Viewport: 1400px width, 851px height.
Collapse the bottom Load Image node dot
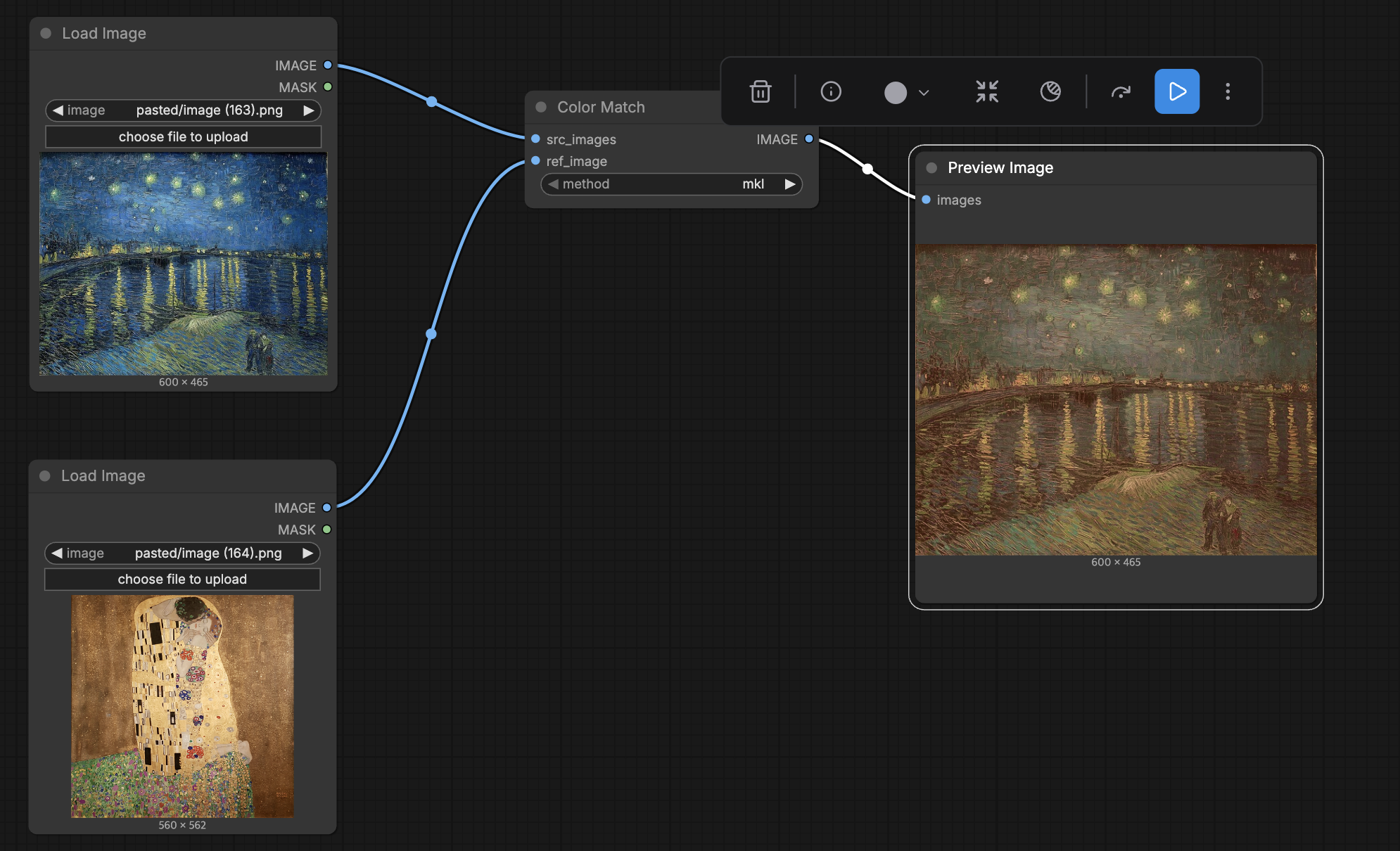pos(45,476)
